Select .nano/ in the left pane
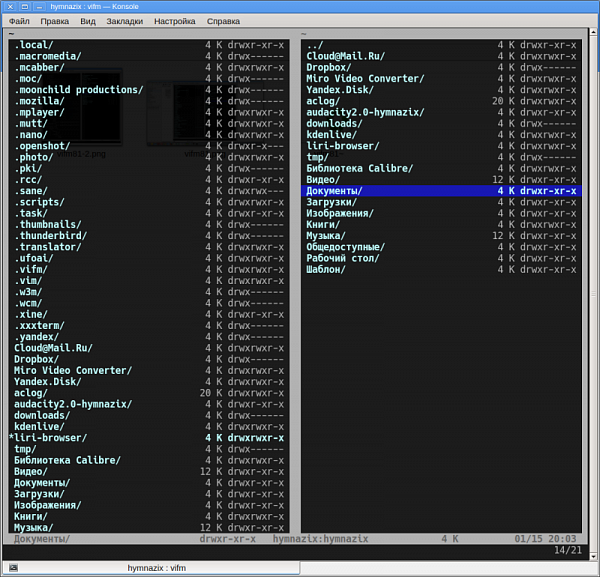The width and height of the screenshot is (600, 577). click(149, 135)
